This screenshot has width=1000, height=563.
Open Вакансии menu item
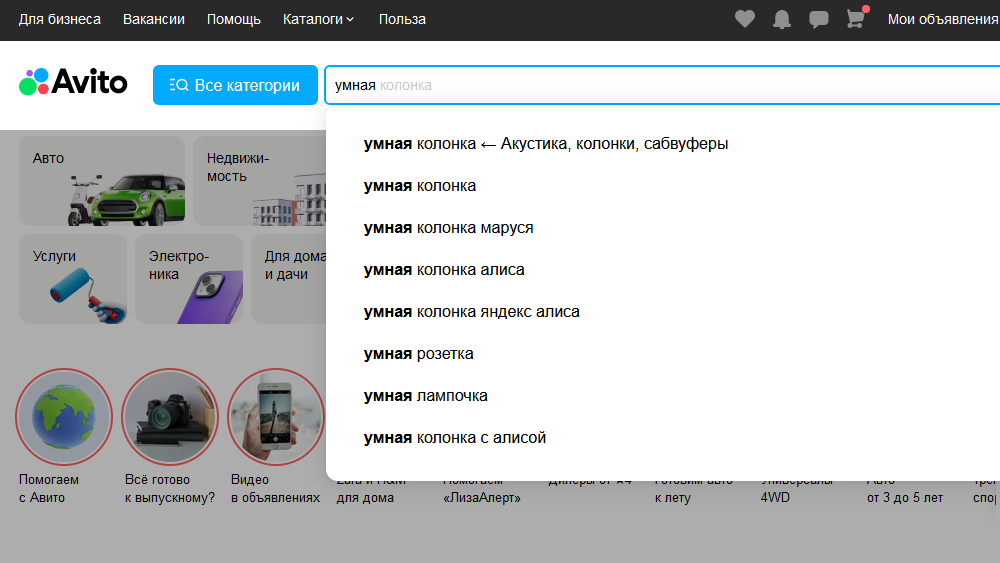pyautogui.click(x=154, y=19)
